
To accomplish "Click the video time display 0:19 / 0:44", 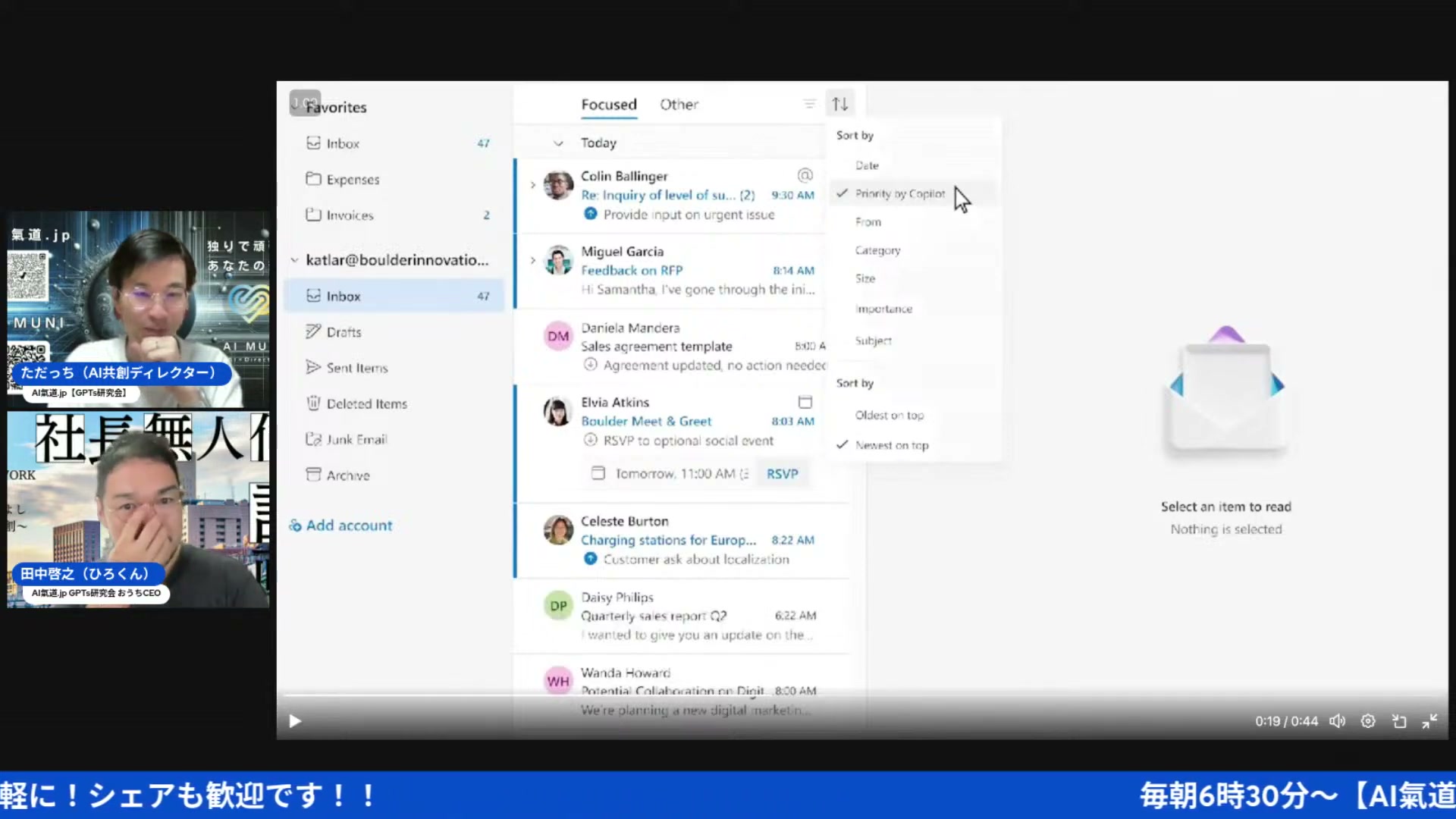I will (x=1286, y=721).
